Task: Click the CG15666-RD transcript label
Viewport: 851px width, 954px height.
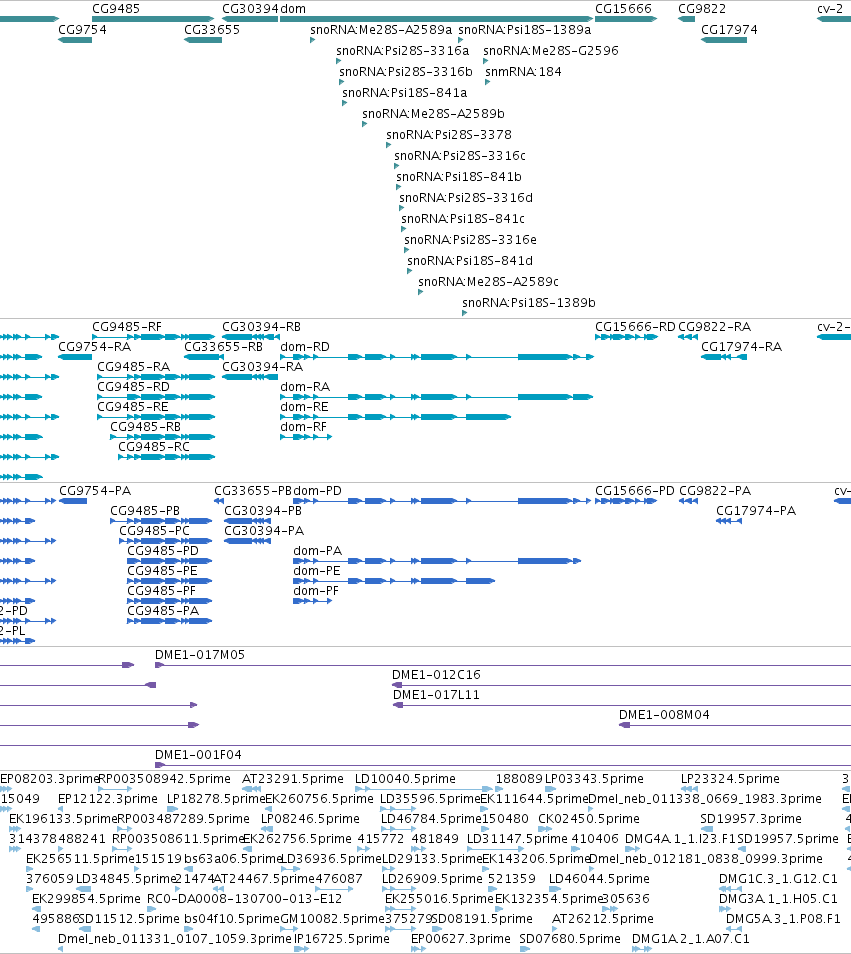Action: pos(635,327)
